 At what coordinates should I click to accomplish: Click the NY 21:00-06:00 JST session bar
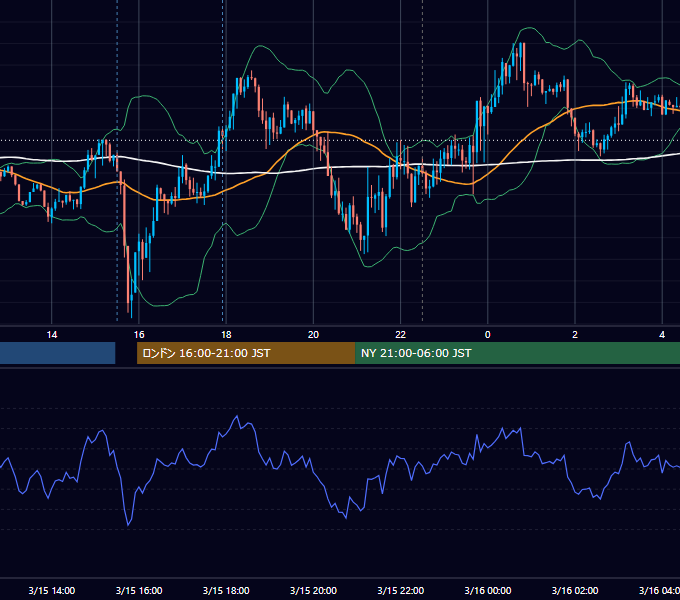click(x=517, y=353)
